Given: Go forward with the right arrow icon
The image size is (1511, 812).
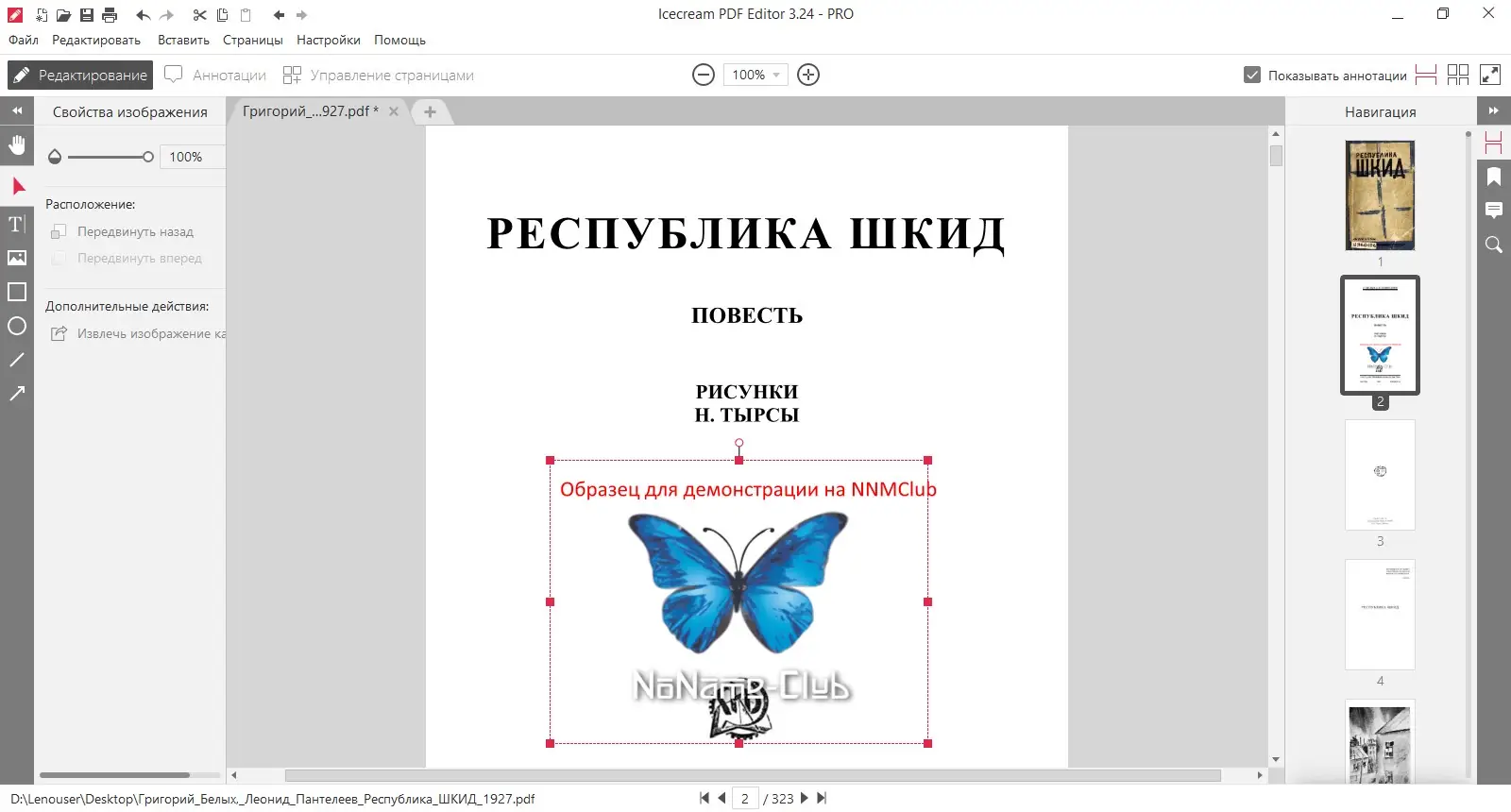Looking at the screenshot, I should point(302,15).
